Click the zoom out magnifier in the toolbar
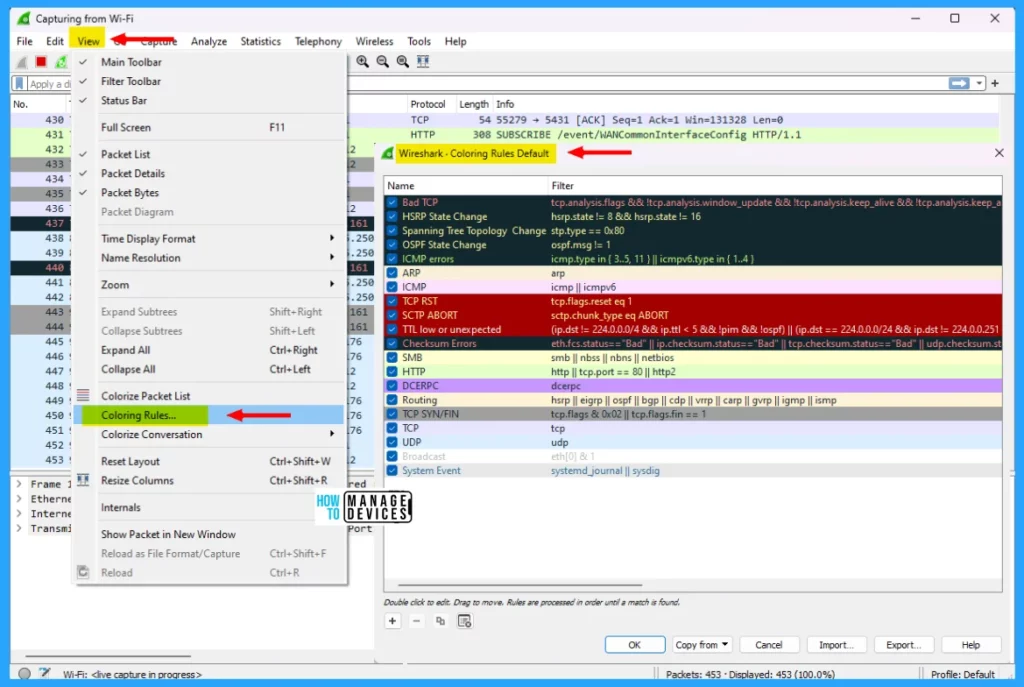This screenshot has width=1024, height=687. (383, 61)
